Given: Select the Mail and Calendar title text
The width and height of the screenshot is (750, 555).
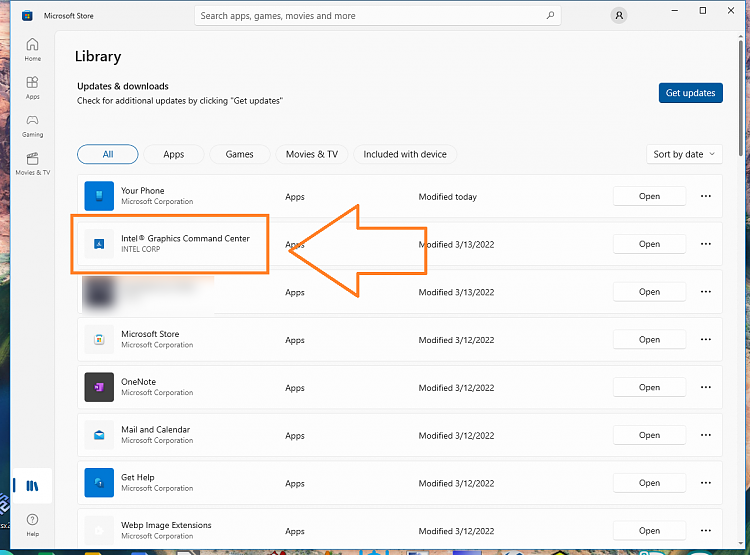Looking at the screenshot, I should (155, 430).
